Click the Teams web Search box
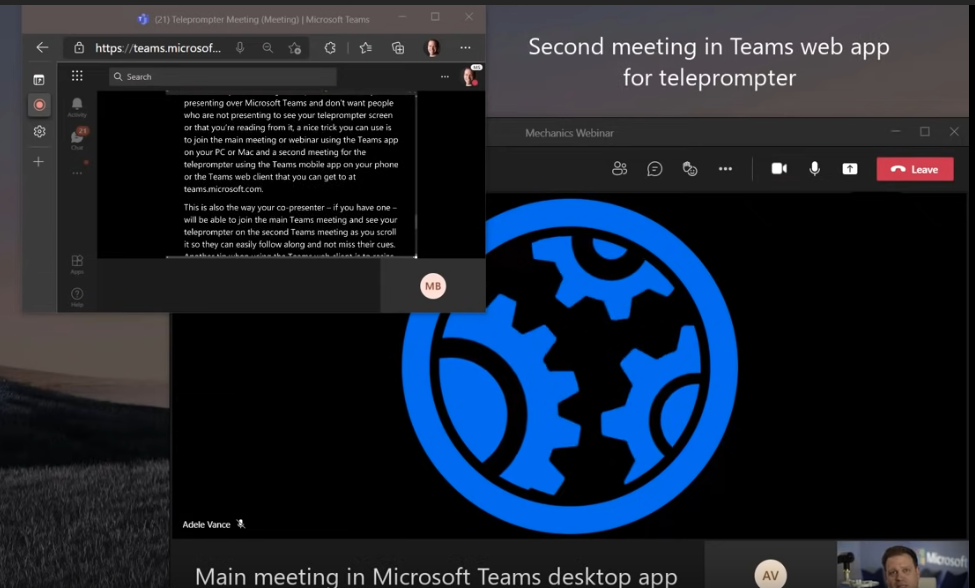The width and height of the screenshot is (975, 588). (223, 76)
